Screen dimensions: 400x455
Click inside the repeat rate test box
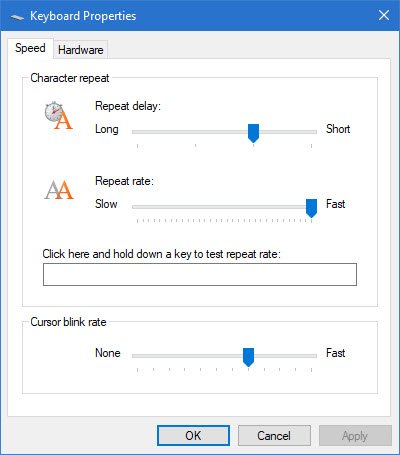(200, 274)
